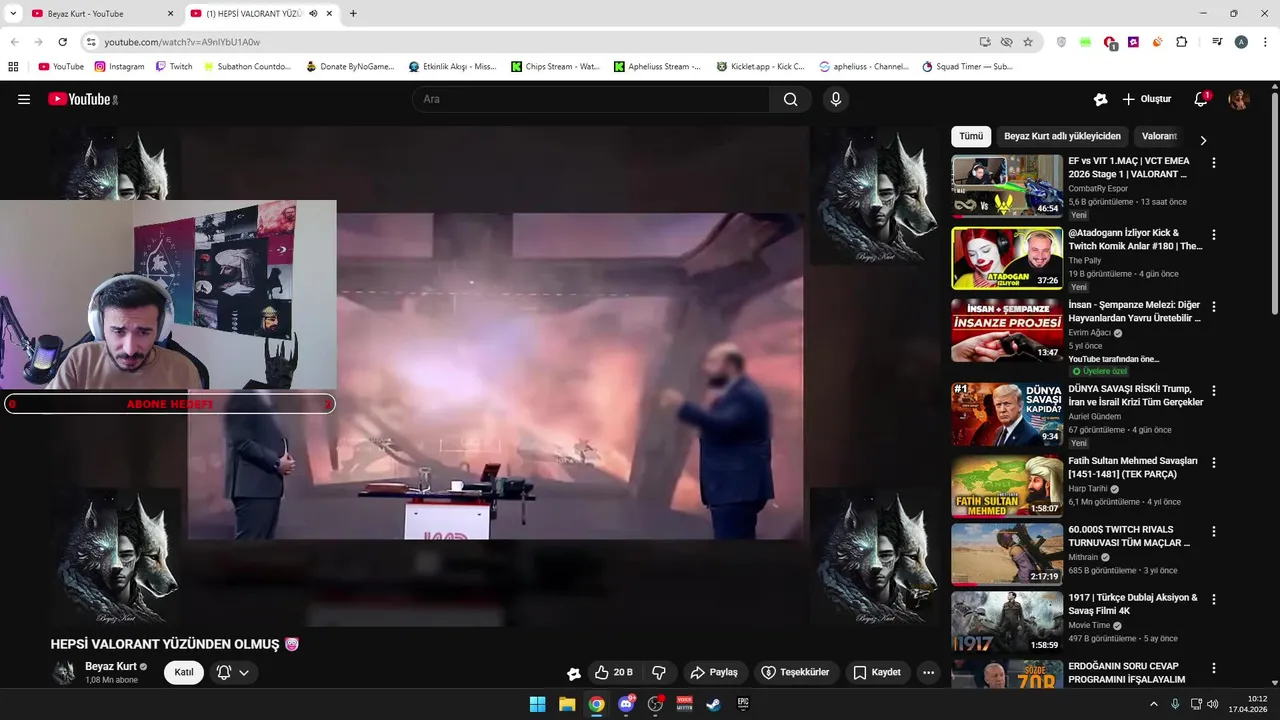Click the Paylaş share button
Image resolution: width=1280 pixels, height=720 pixels.
[x=714, y=672]
